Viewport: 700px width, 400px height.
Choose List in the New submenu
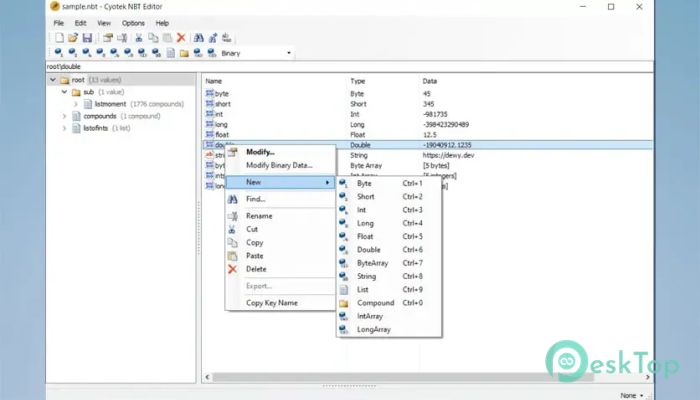[389, 290]
